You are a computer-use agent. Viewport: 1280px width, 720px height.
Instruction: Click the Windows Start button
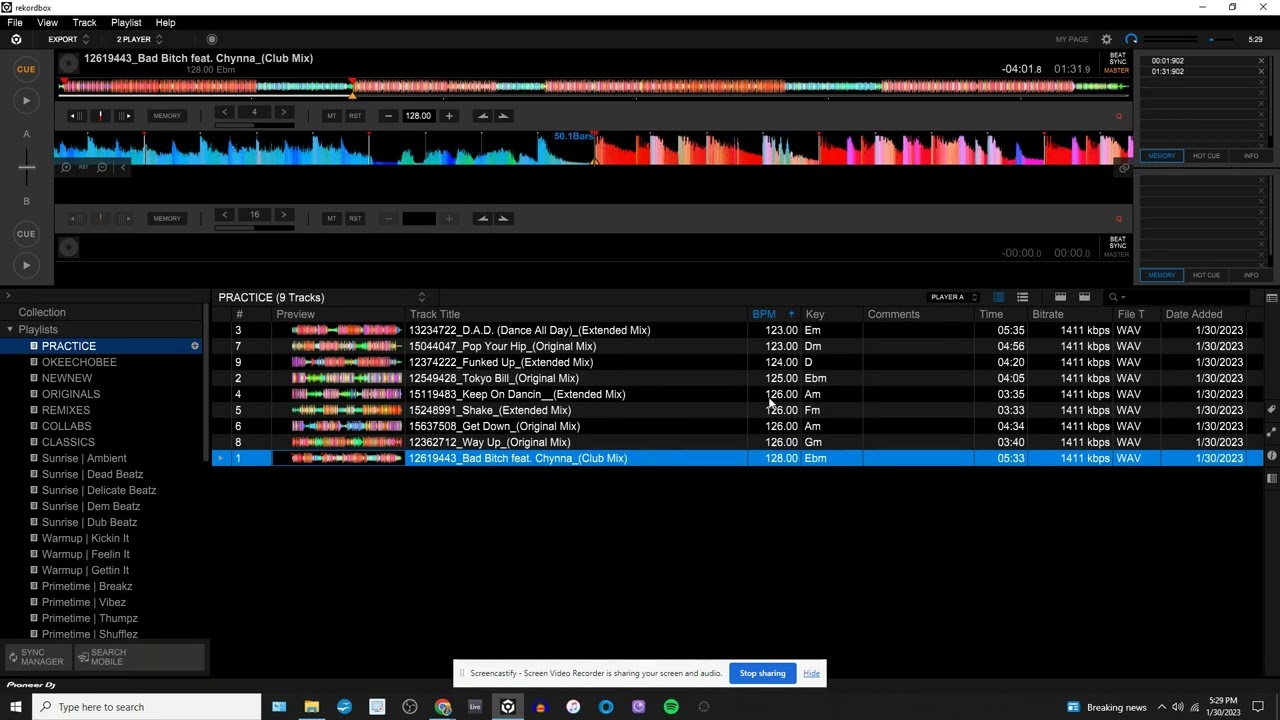[x=16, y=707]
